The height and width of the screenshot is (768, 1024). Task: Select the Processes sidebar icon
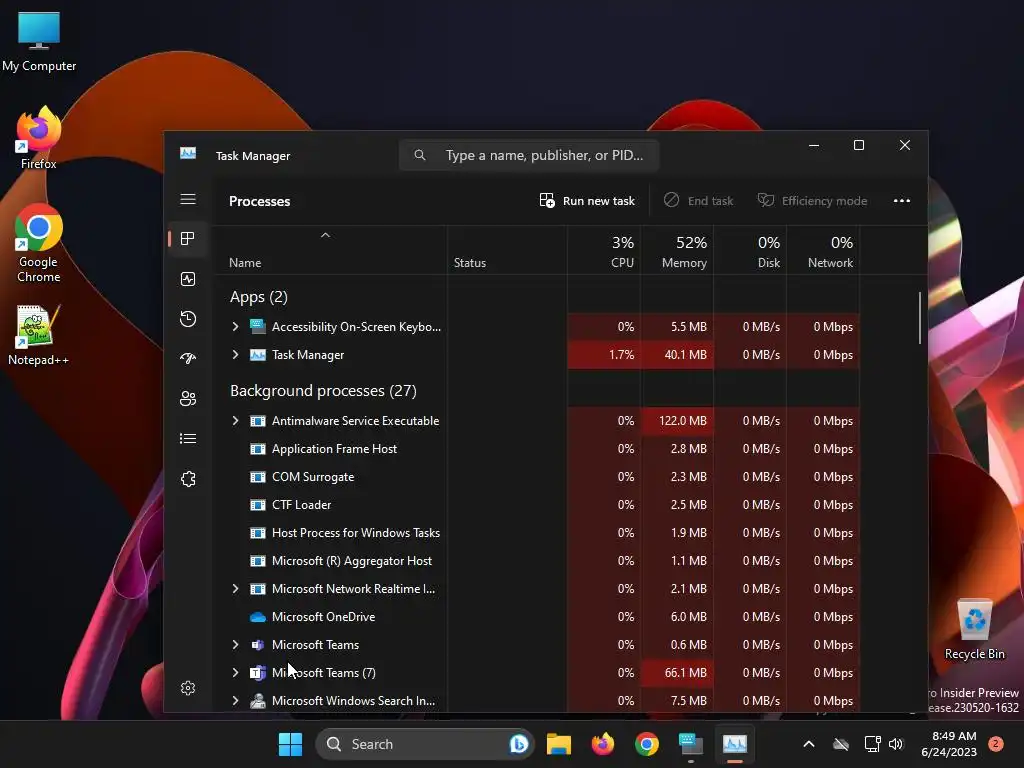(188, 239)
